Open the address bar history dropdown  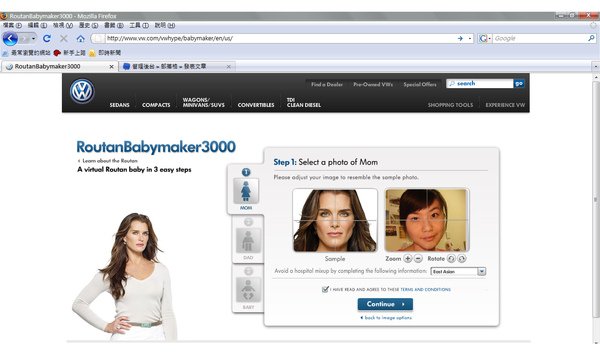coord(470,38)
